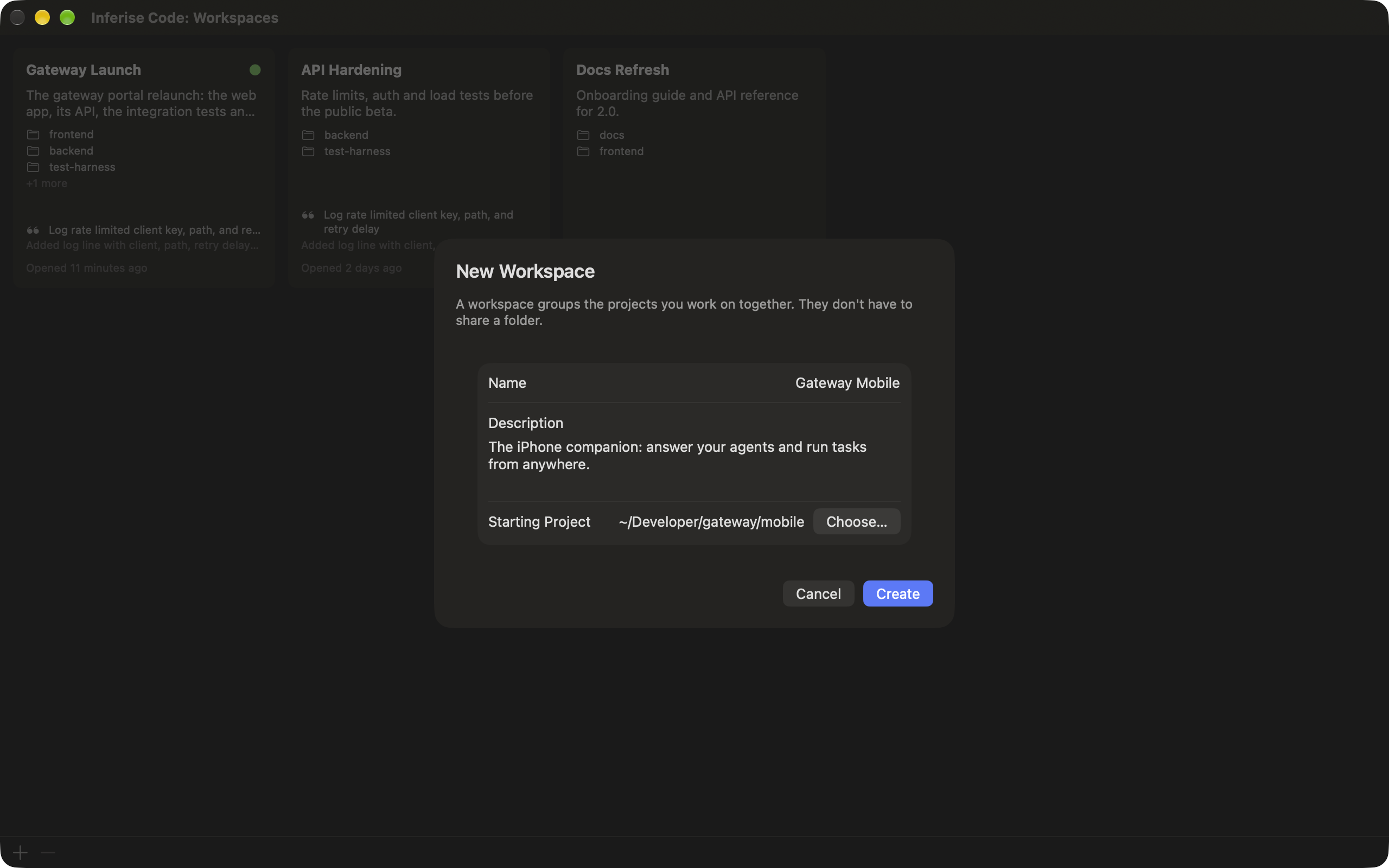This screenshot has width=1389, height=868.
Task: Click the Gateway Launch description text
Action: click(141, 103)
